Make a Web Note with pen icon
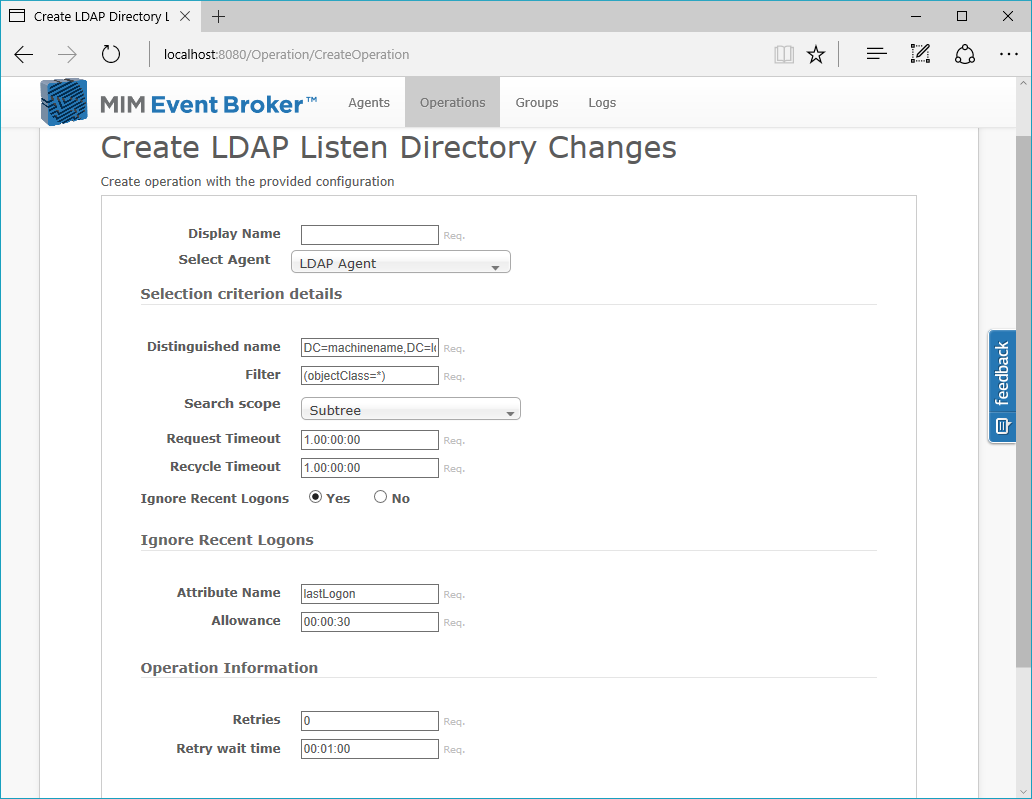1032x799 pixels. tap(920, 54)
